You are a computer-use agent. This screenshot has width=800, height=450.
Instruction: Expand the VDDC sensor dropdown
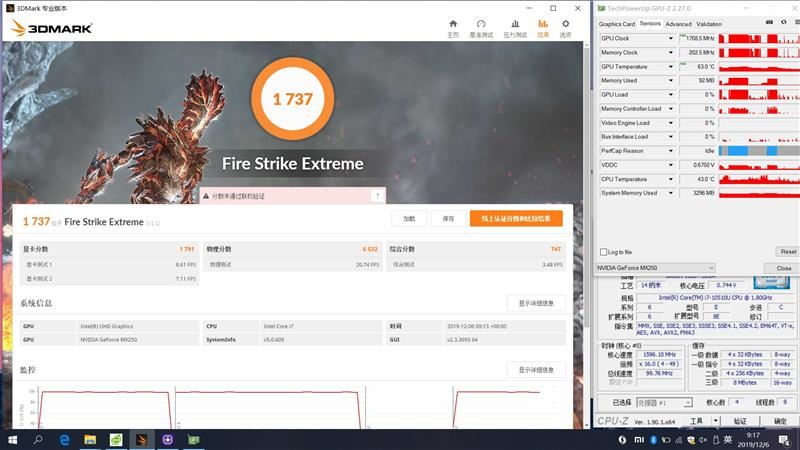tap(671, 165)
